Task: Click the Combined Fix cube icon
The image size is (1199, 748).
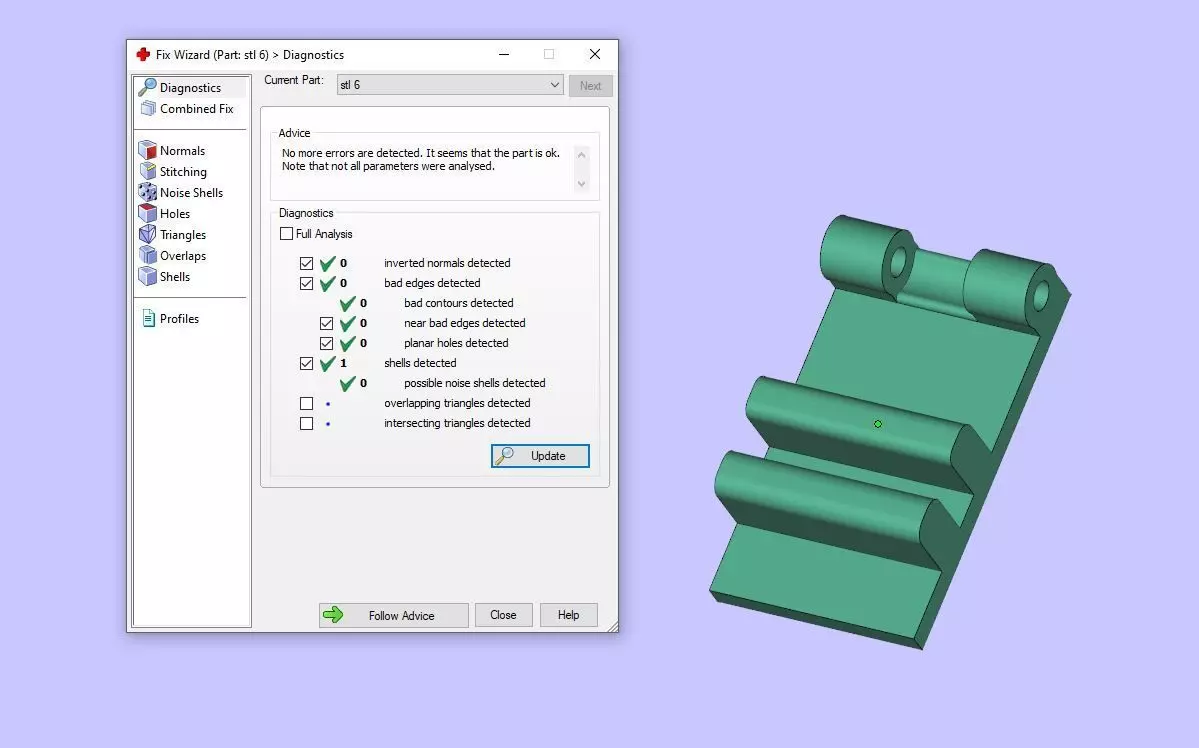Action: 148,109
